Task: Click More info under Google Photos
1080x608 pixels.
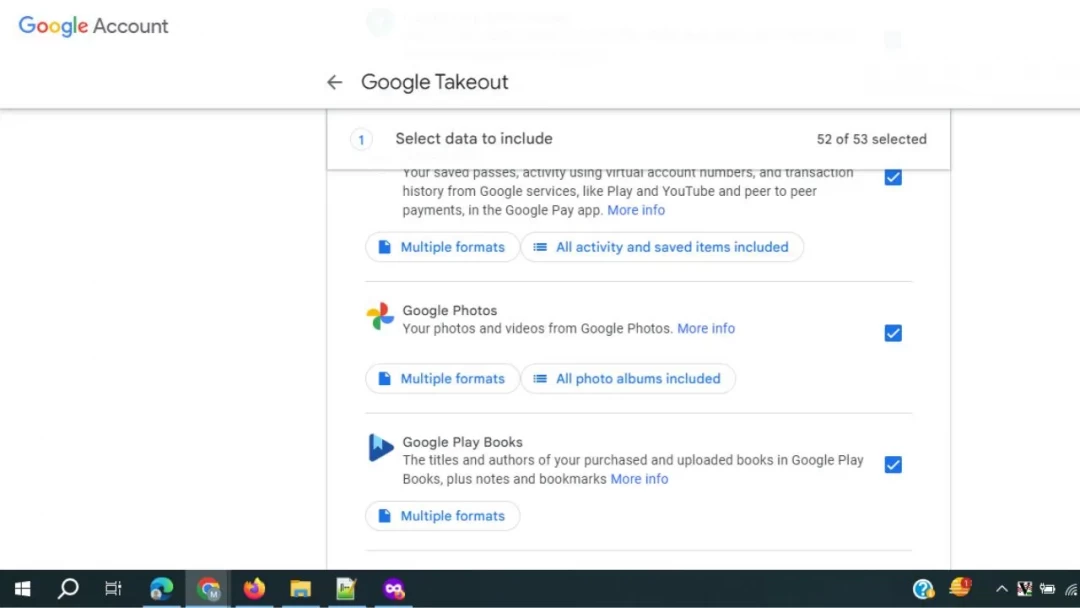Action: (706, 328)
